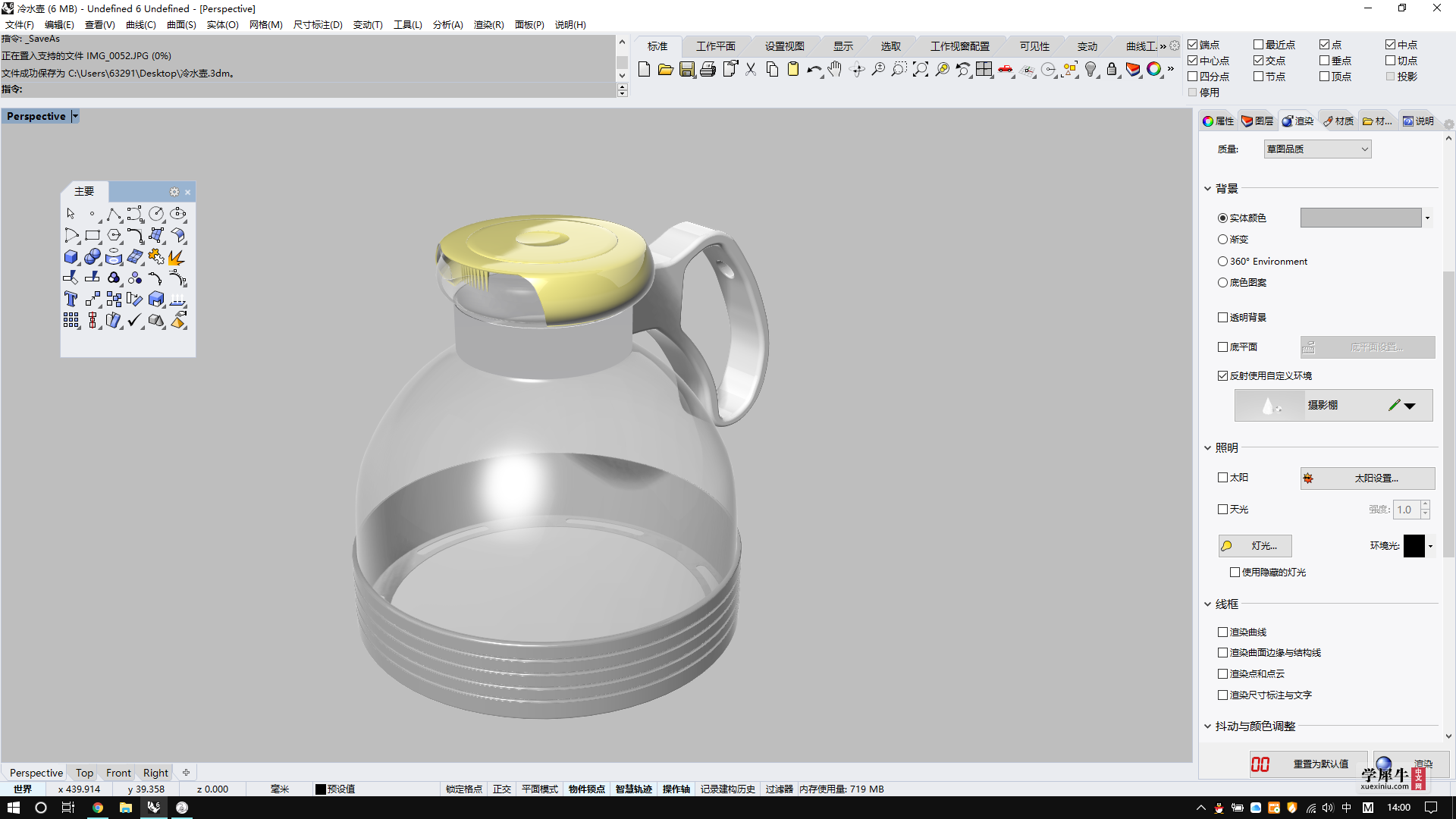Activate the Pan hand tool
Screen dimensions: 1456x819
click(835, 70)
